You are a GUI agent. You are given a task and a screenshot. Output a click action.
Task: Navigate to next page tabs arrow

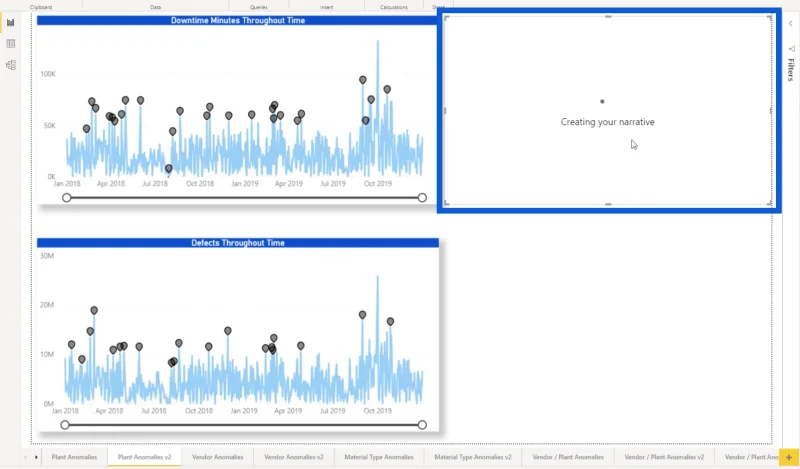36,457
